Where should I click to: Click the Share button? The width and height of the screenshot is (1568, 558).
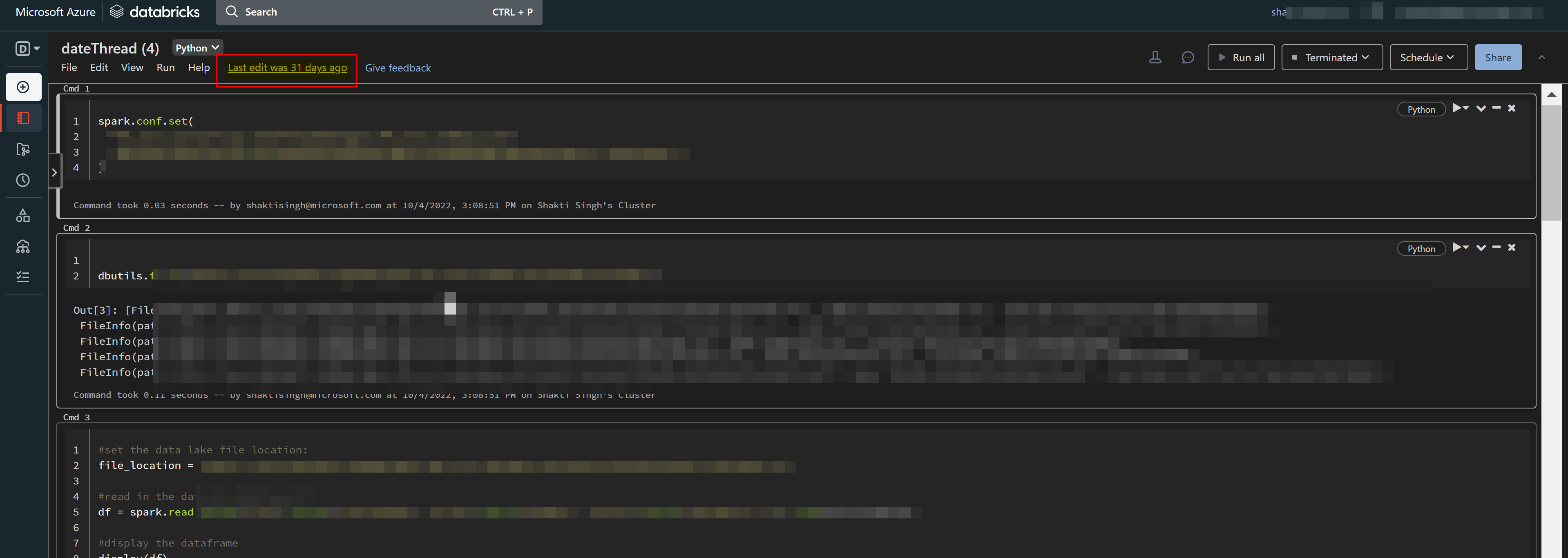pyautogui.click(x=1498, y=57)
